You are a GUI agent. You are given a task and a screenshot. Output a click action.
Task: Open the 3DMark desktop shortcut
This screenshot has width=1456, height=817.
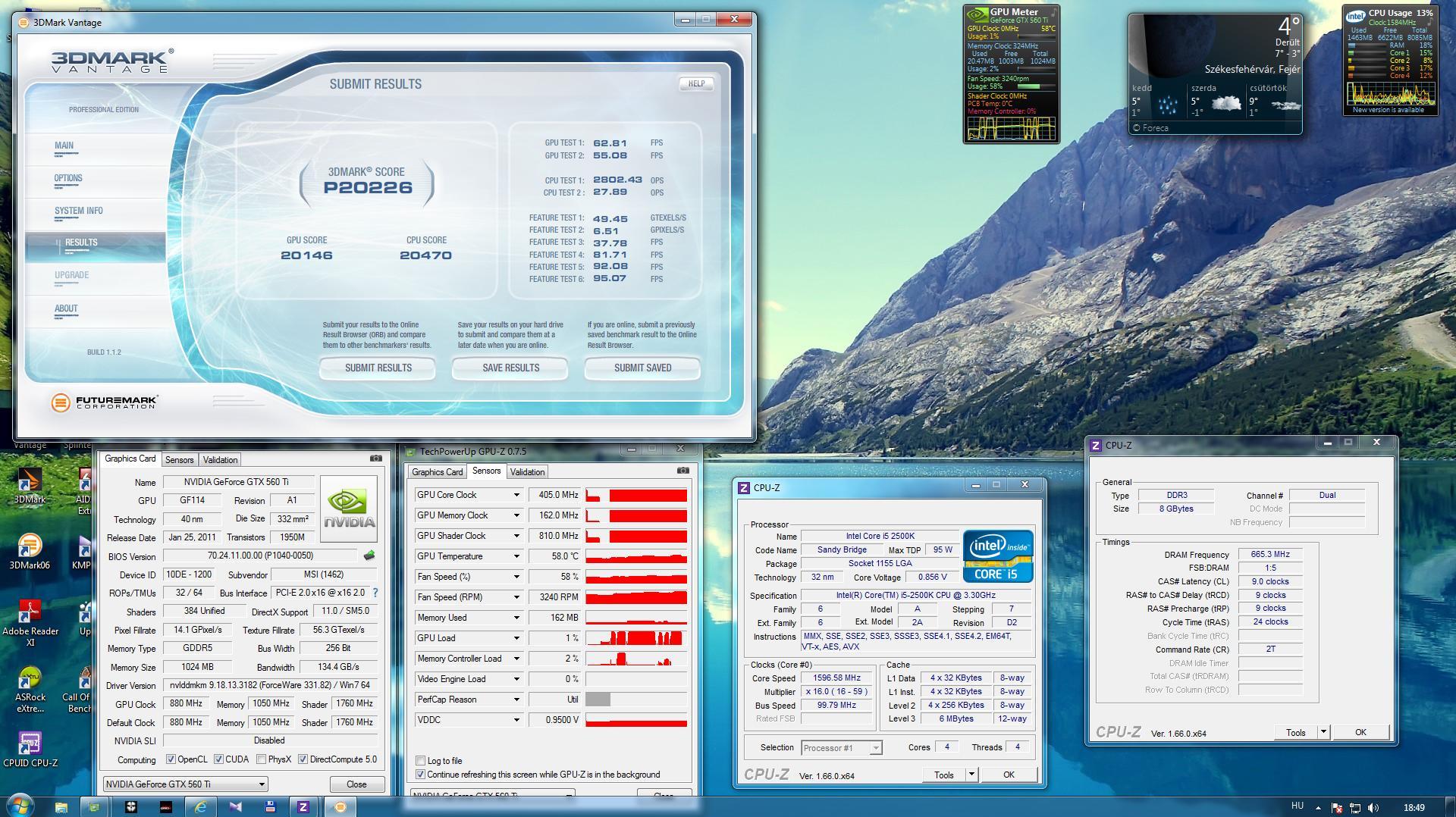(29, 485)
